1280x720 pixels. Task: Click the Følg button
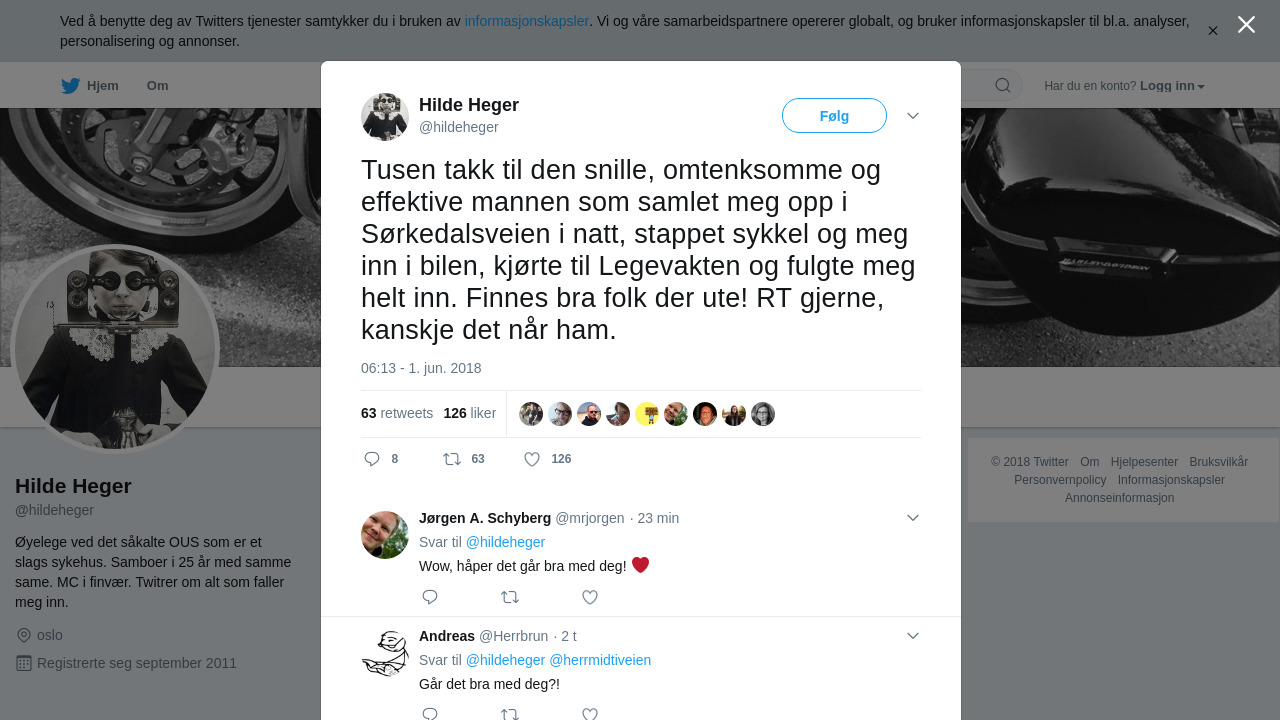click(834, 116)
